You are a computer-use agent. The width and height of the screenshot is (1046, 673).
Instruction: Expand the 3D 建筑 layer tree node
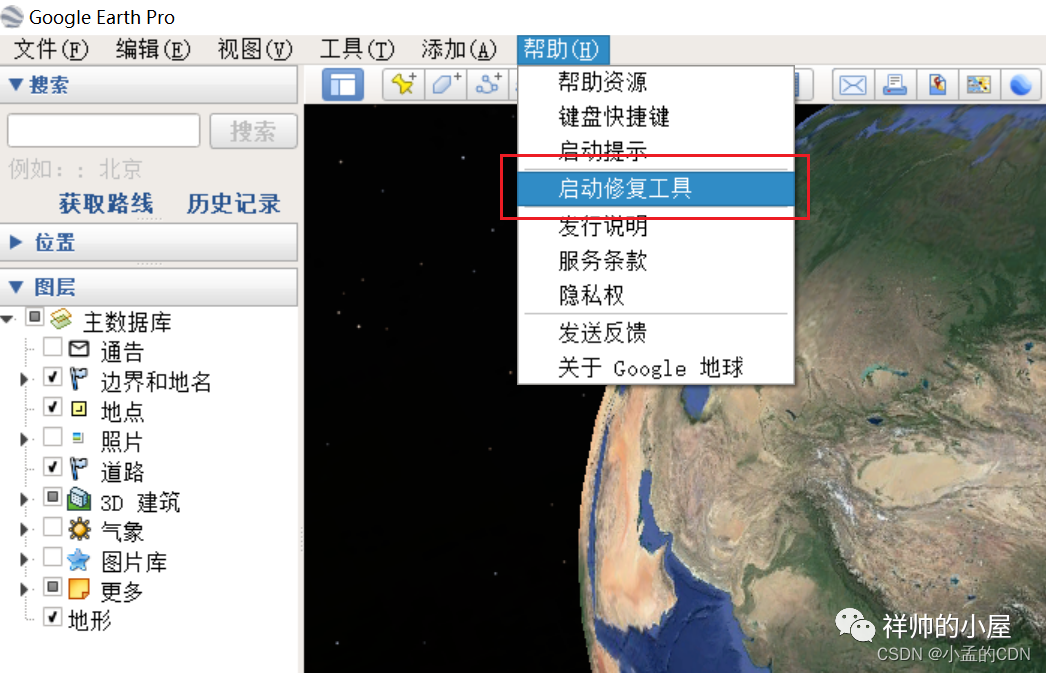pyautogui.click(x=25, y=500)
